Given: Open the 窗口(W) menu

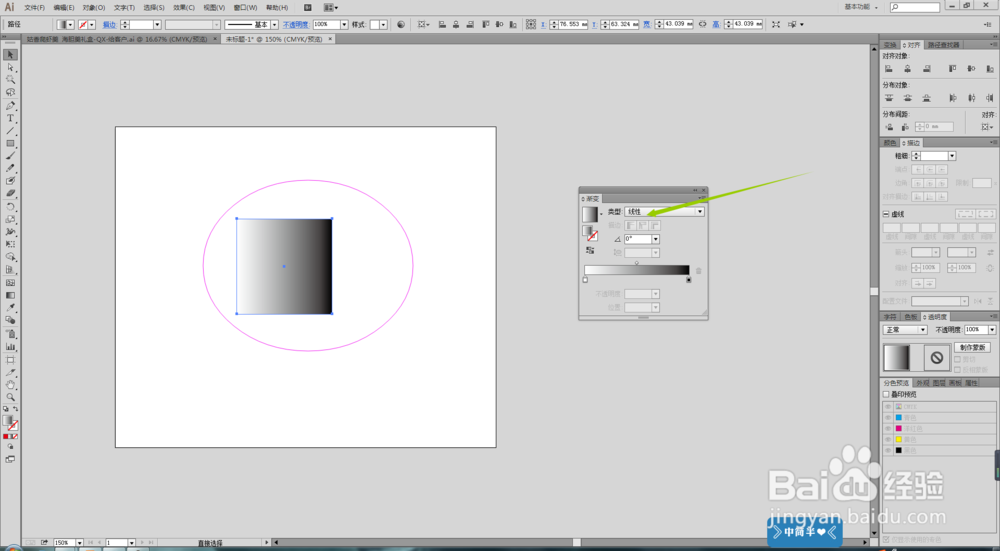Looking at the screenshot, I should point(246,8).
